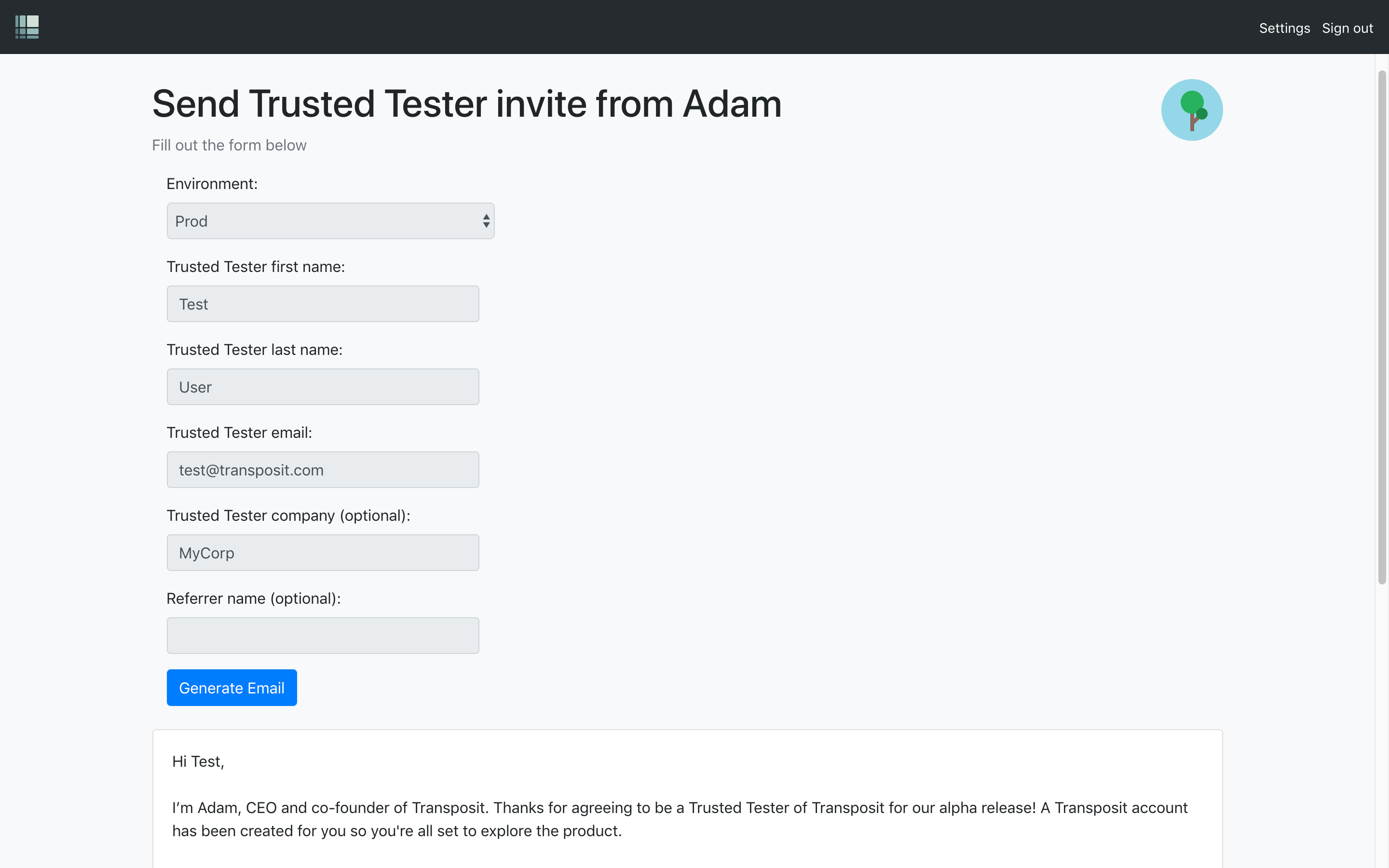Click the "Hi Test," greeting in email preview
The height and width of the screenshot is (868, 1389).
tap(198, 762)
